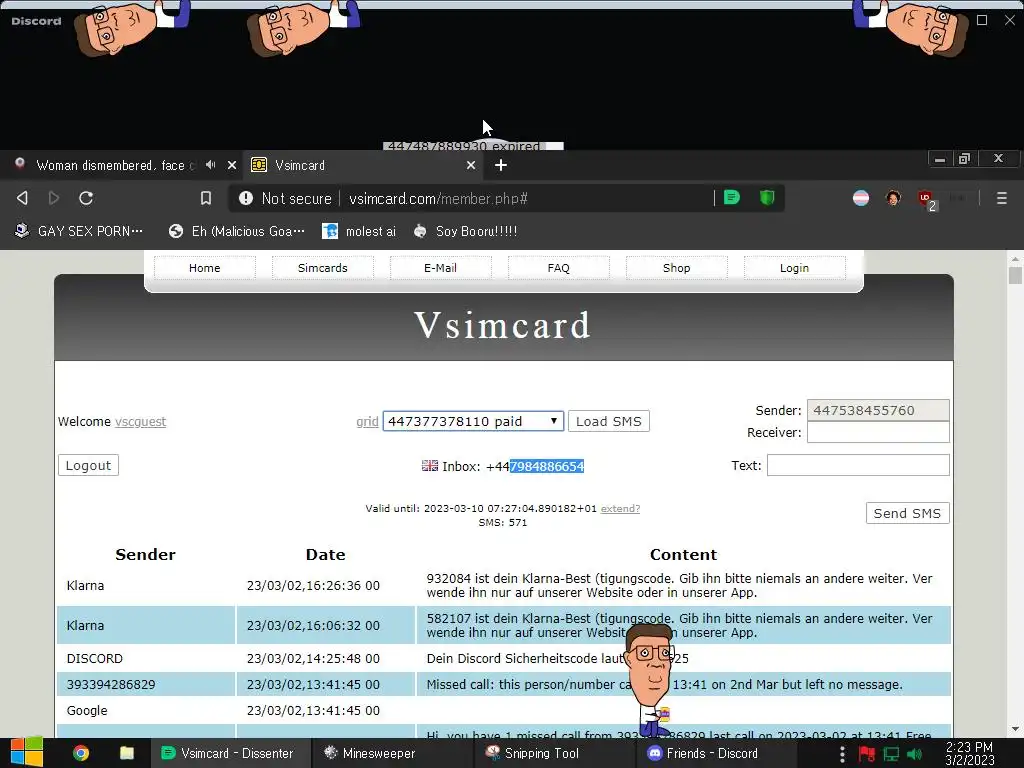Click the UK flag next to Inbox
Screen dimensions: 1024x768
(430, 466)
